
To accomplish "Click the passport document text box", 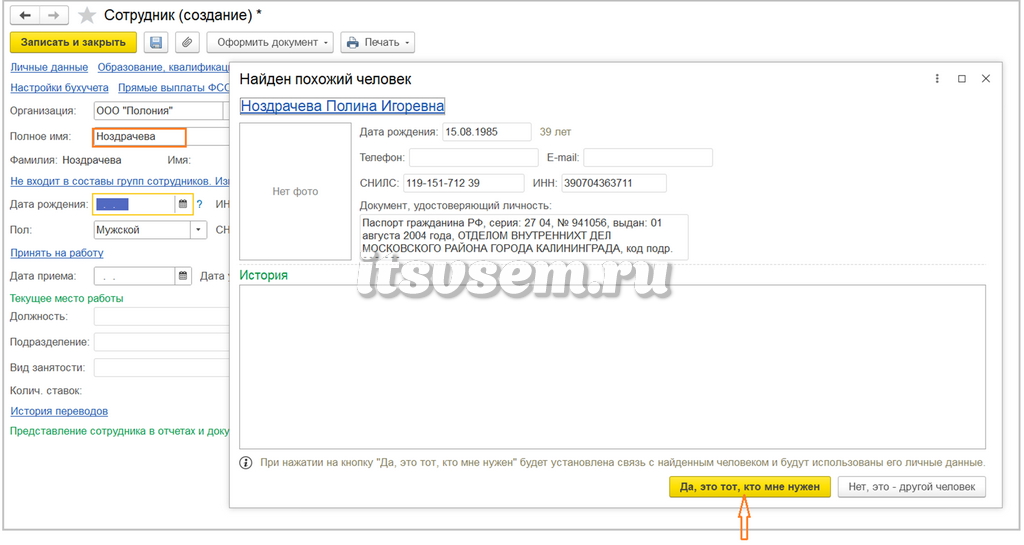I will (524, 237).
